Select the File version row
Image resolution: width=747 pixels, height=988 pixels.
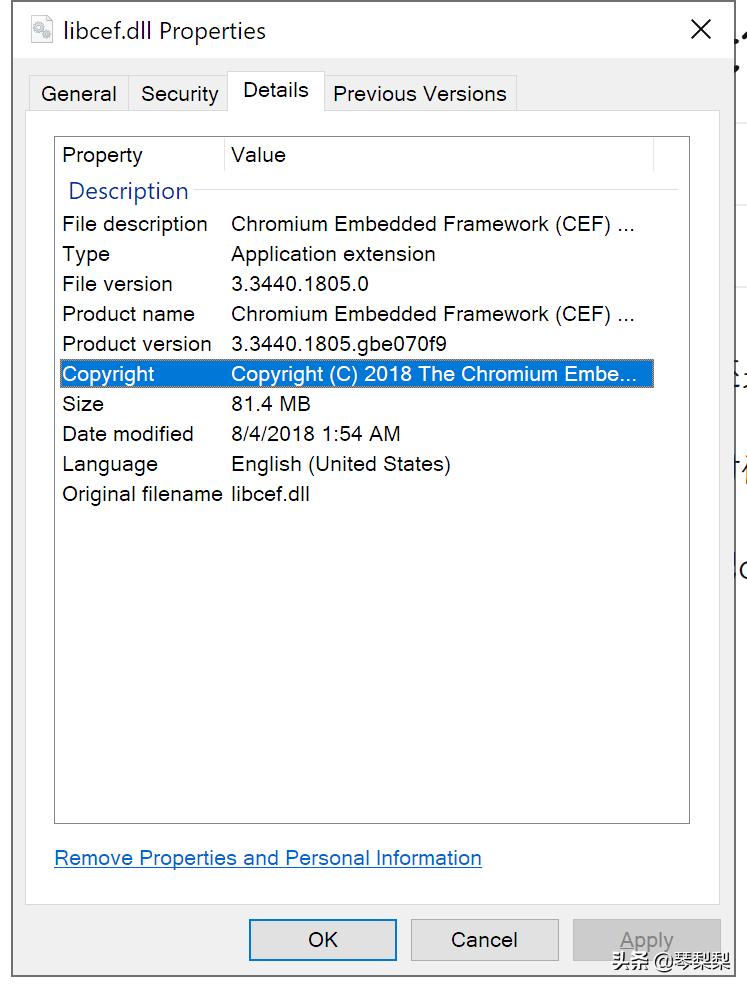[355, 284]
